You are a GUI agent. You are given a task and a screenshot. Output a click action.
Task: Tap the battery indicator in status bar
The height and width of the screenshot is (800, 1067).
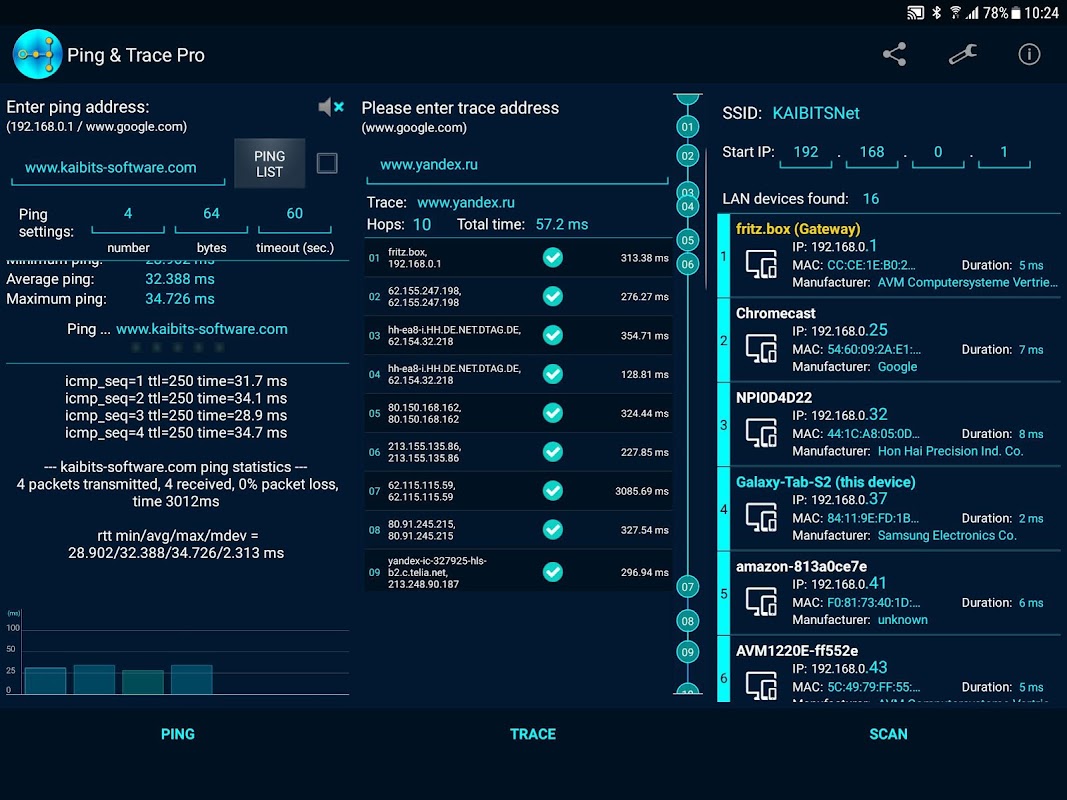[x=1016, y=13]
